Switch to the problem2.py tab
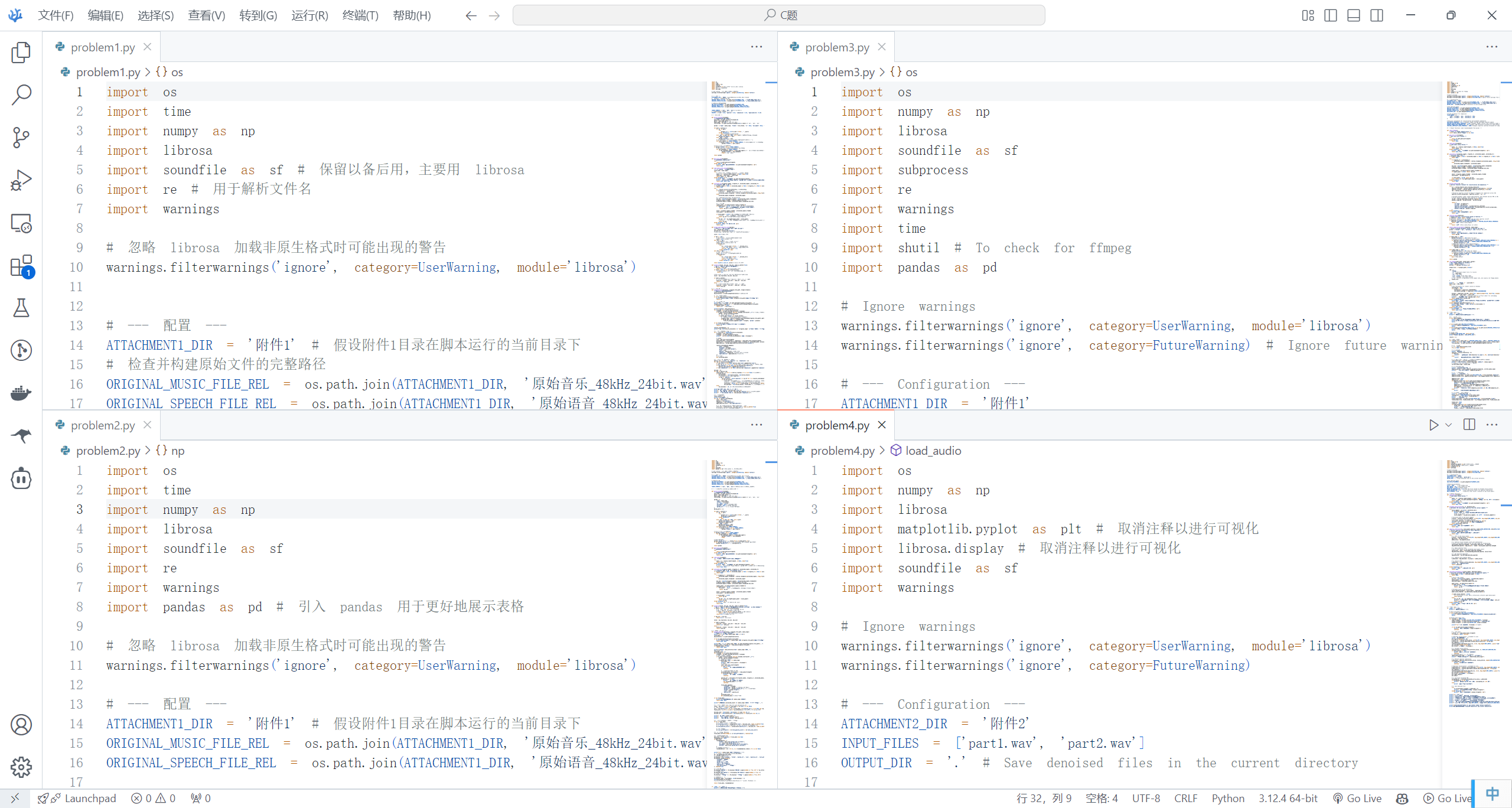The width and height of the screenshot is (1512, 808). [x=103, y=425]
